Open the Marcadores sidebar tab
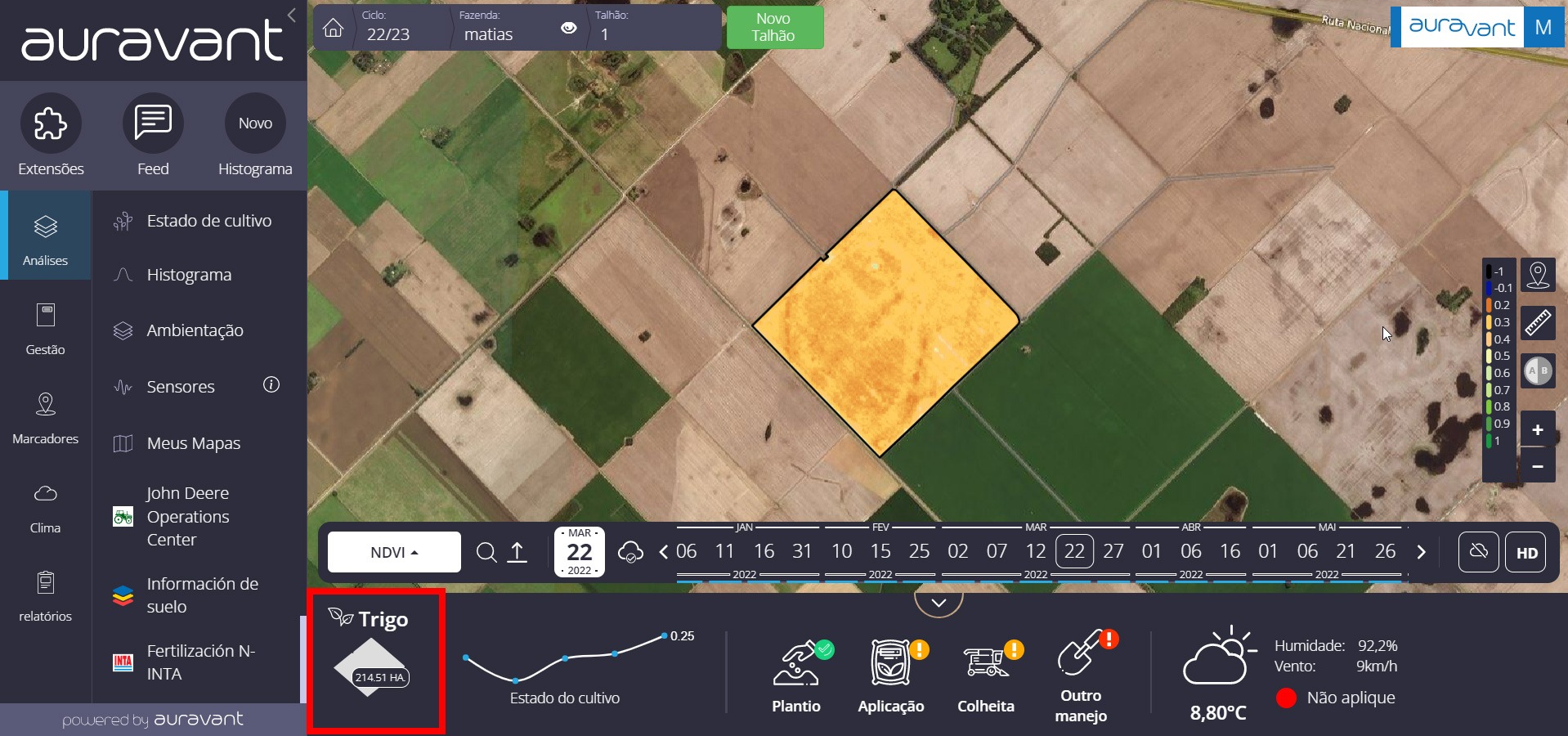Viewport: 1568px width, 736px height. pos(45,416)
